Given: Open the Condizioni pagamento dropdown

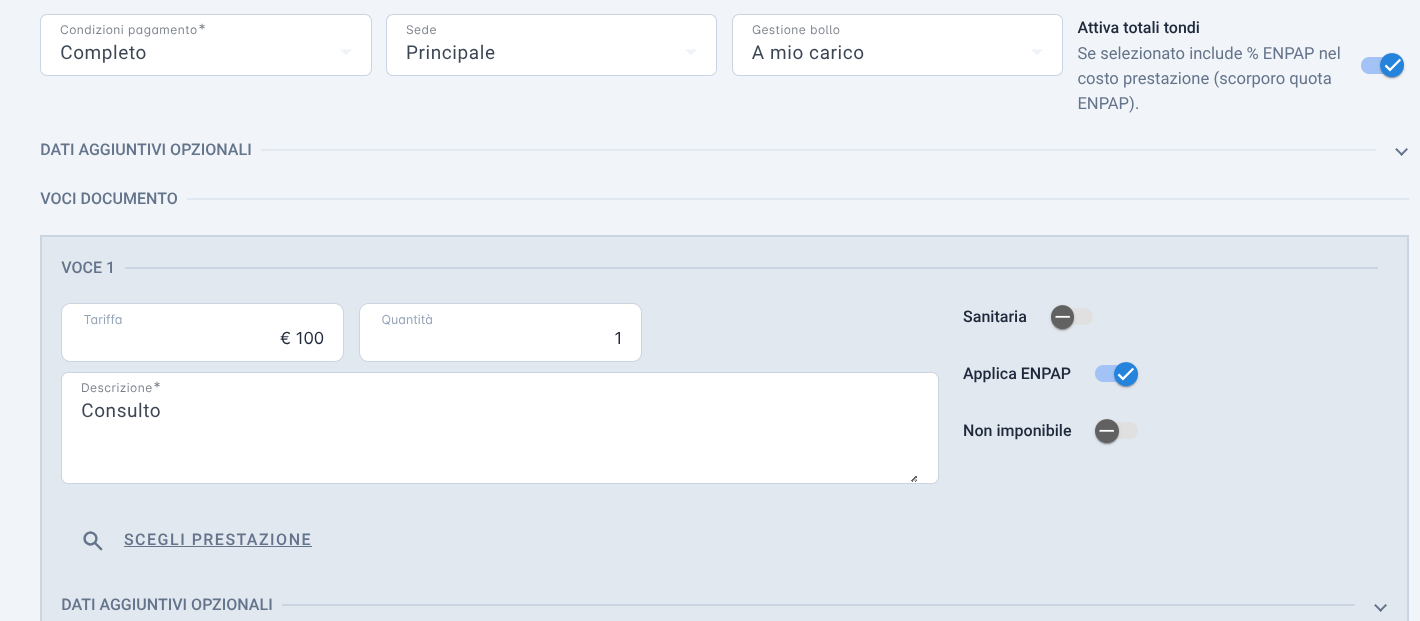Looking at the screenshot, I should [206, 45].
